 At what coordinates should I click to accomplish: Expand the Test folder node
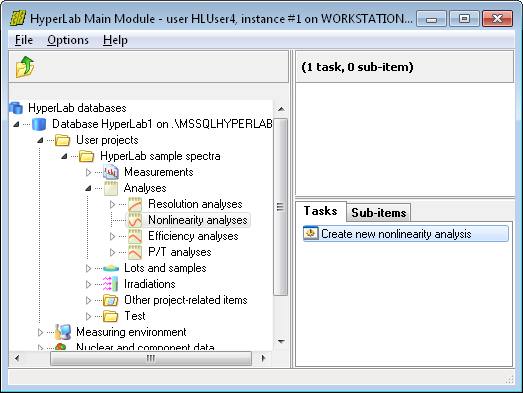(88, 316)
